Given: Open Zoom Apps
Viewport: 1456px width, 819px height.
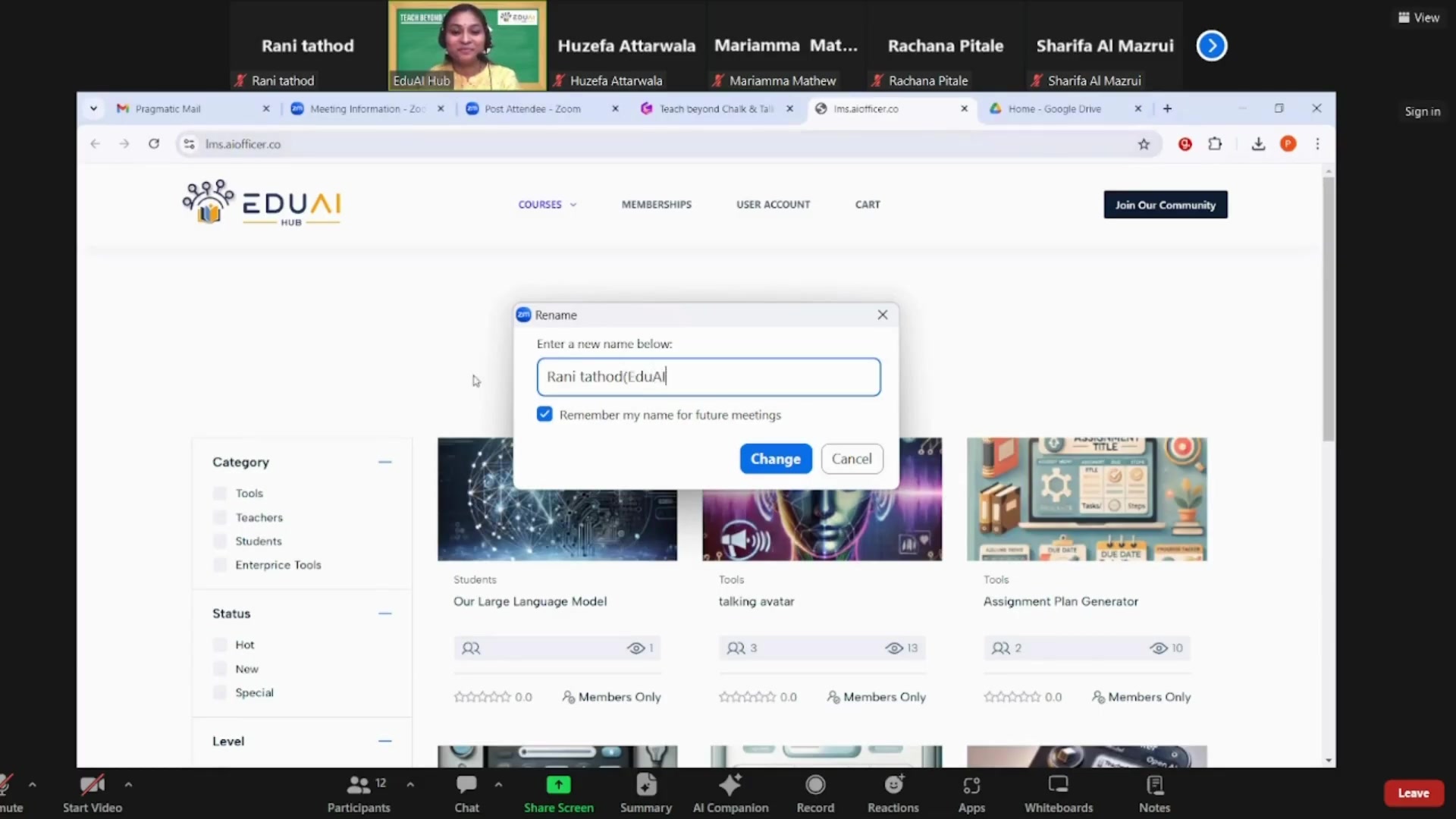Looking at the screenshot, I should (x=971, y=793).
